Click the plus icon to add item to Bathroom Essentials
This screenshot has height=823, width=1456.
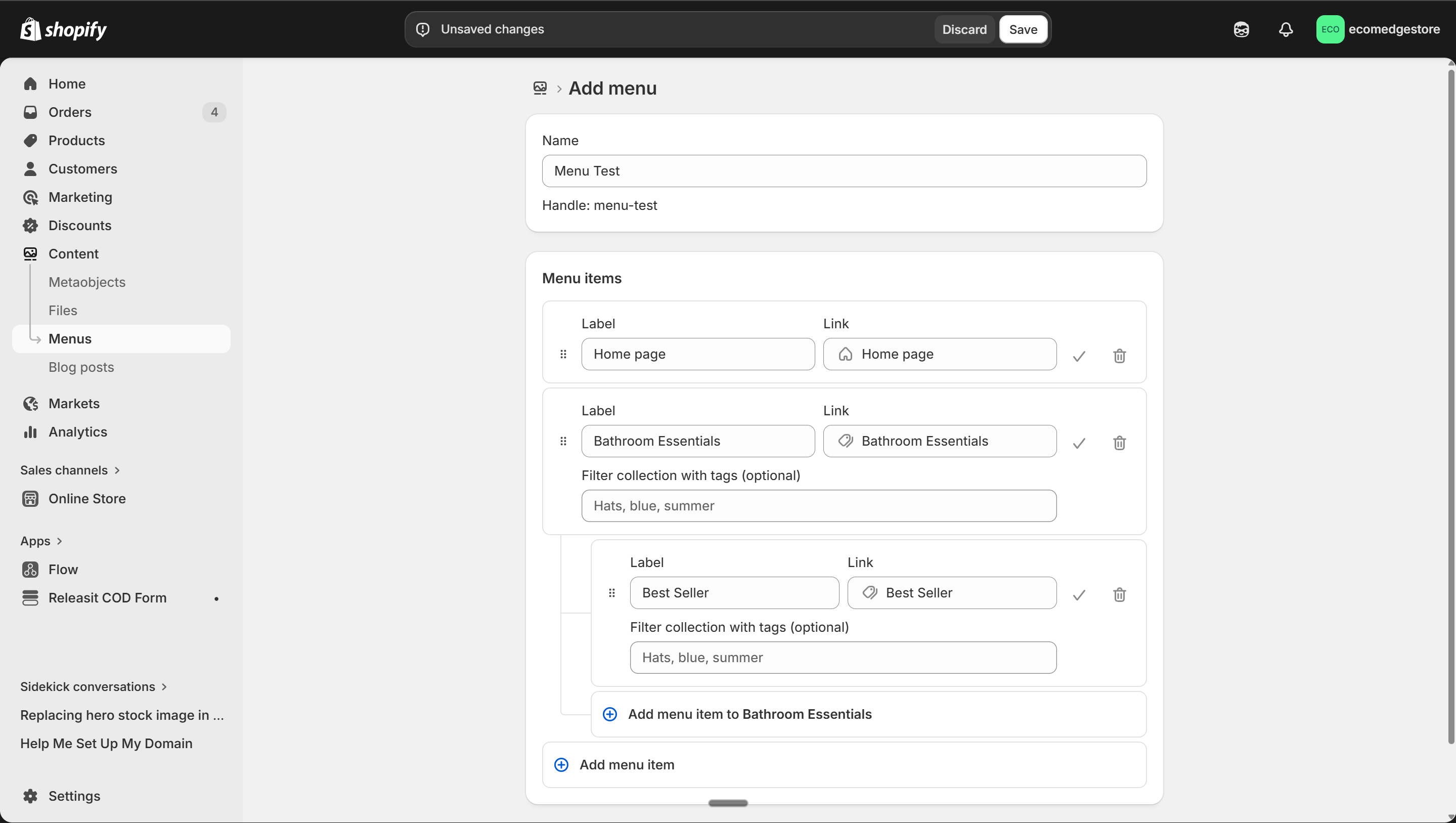(x=610, y=714)
